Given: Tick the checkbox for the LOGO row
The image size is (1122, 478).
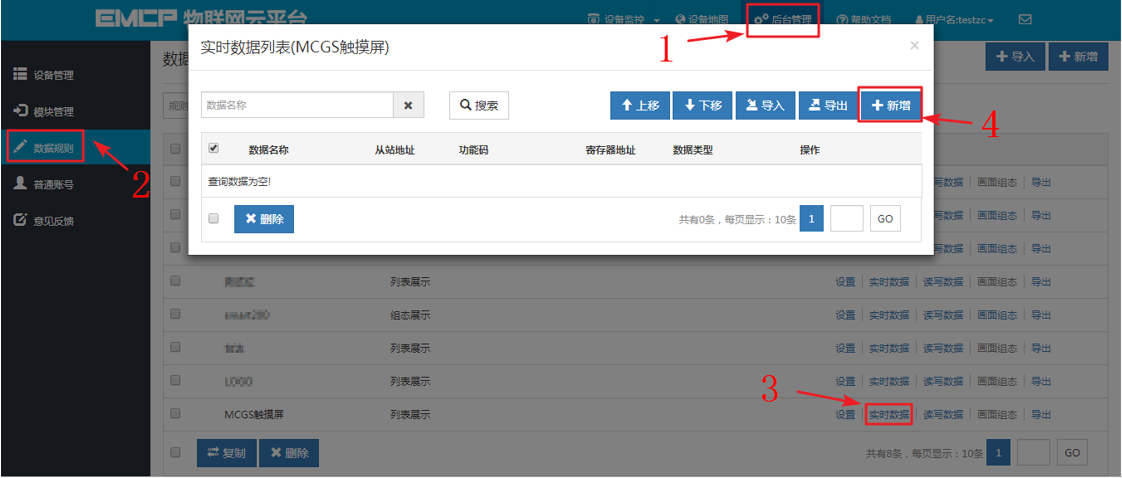Looking at the screenshot, I should click(x=175, y=380).
